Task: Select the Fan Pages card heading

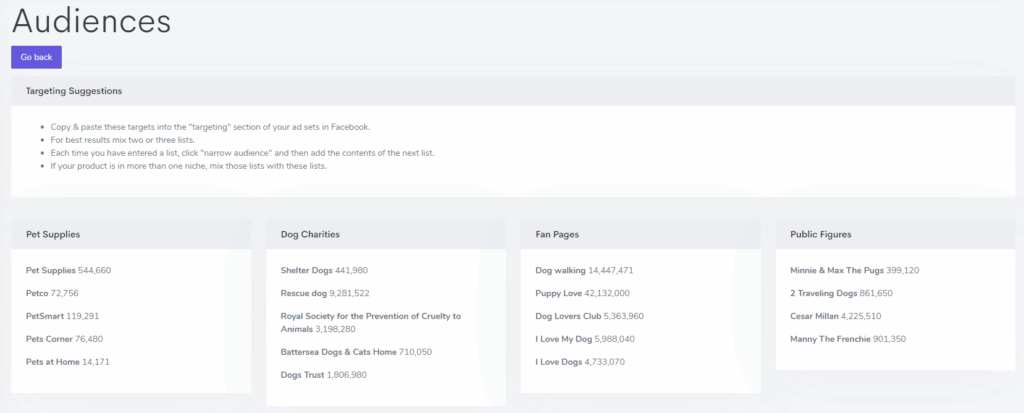Action: (x=557, y=234)
